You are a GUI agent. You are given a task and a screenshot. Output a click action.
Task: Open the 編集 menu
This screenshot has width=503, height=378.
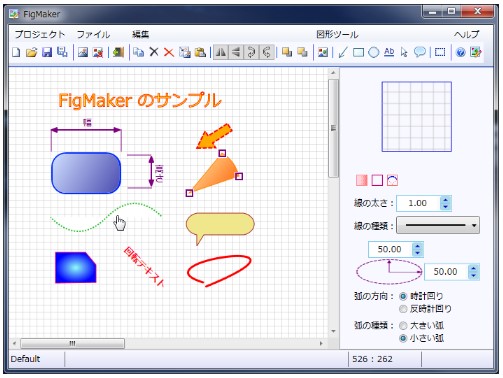coord(140,34)
